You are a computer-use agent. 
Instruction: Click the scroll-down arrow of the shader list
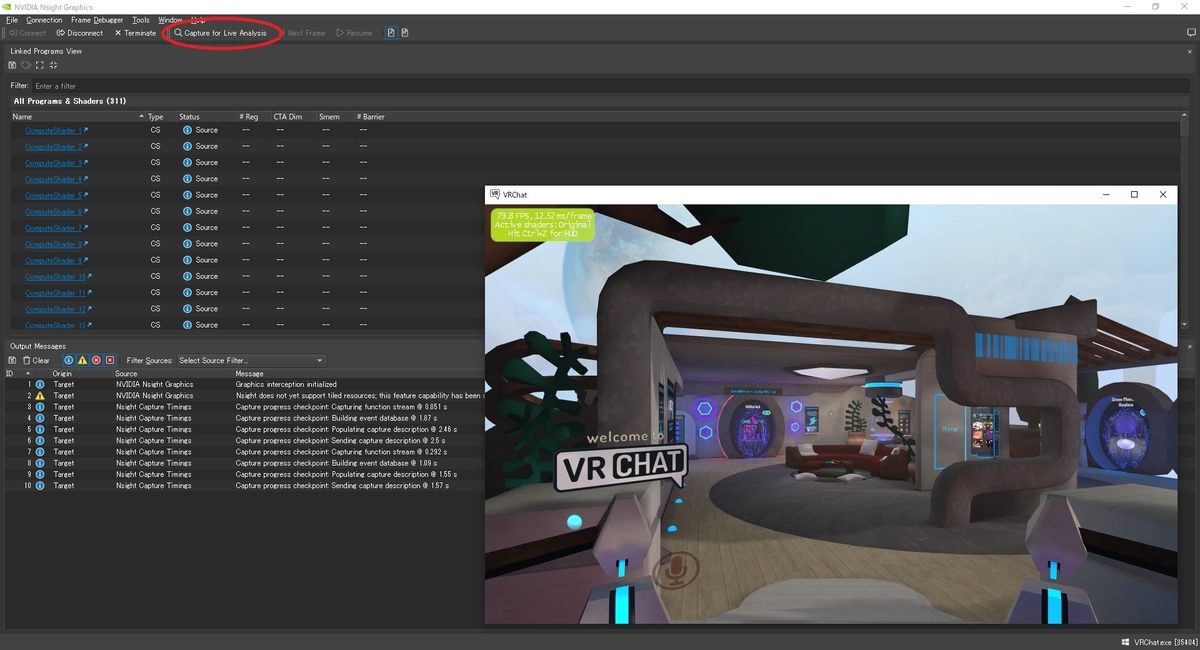(x=1185, y=325)
